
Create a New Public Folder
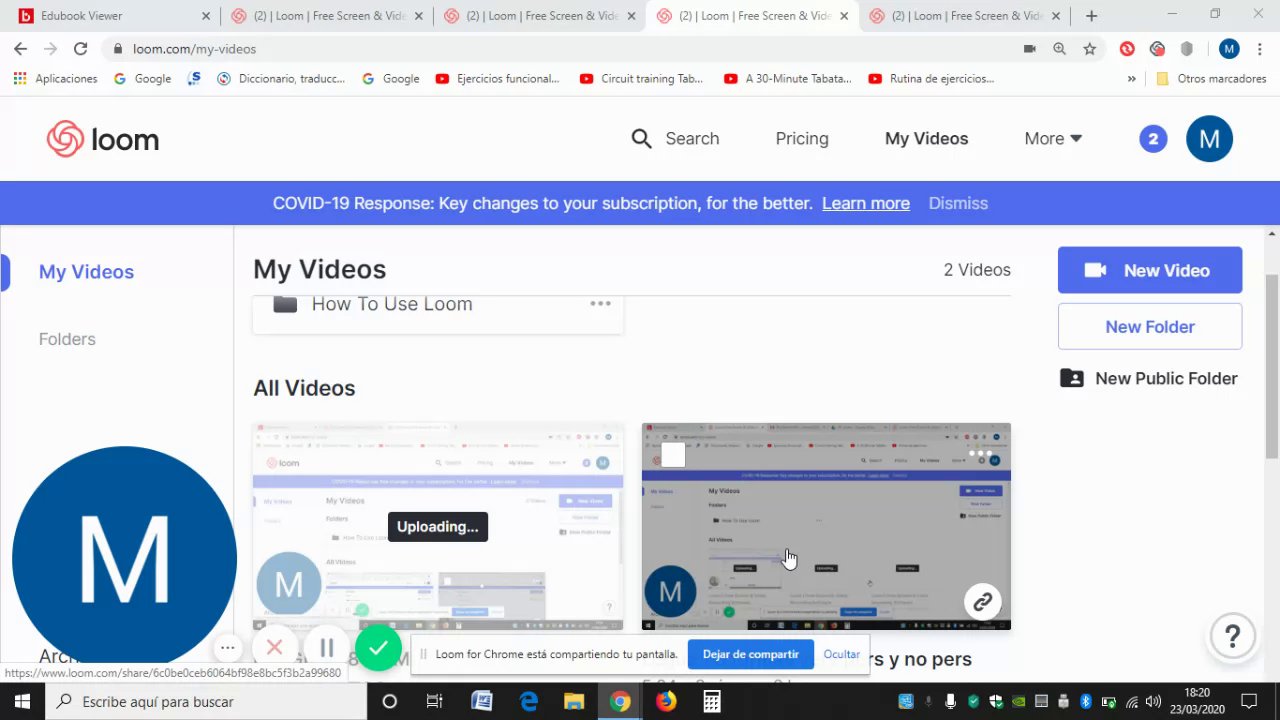pyautogui.click(x=1150, y=378)
